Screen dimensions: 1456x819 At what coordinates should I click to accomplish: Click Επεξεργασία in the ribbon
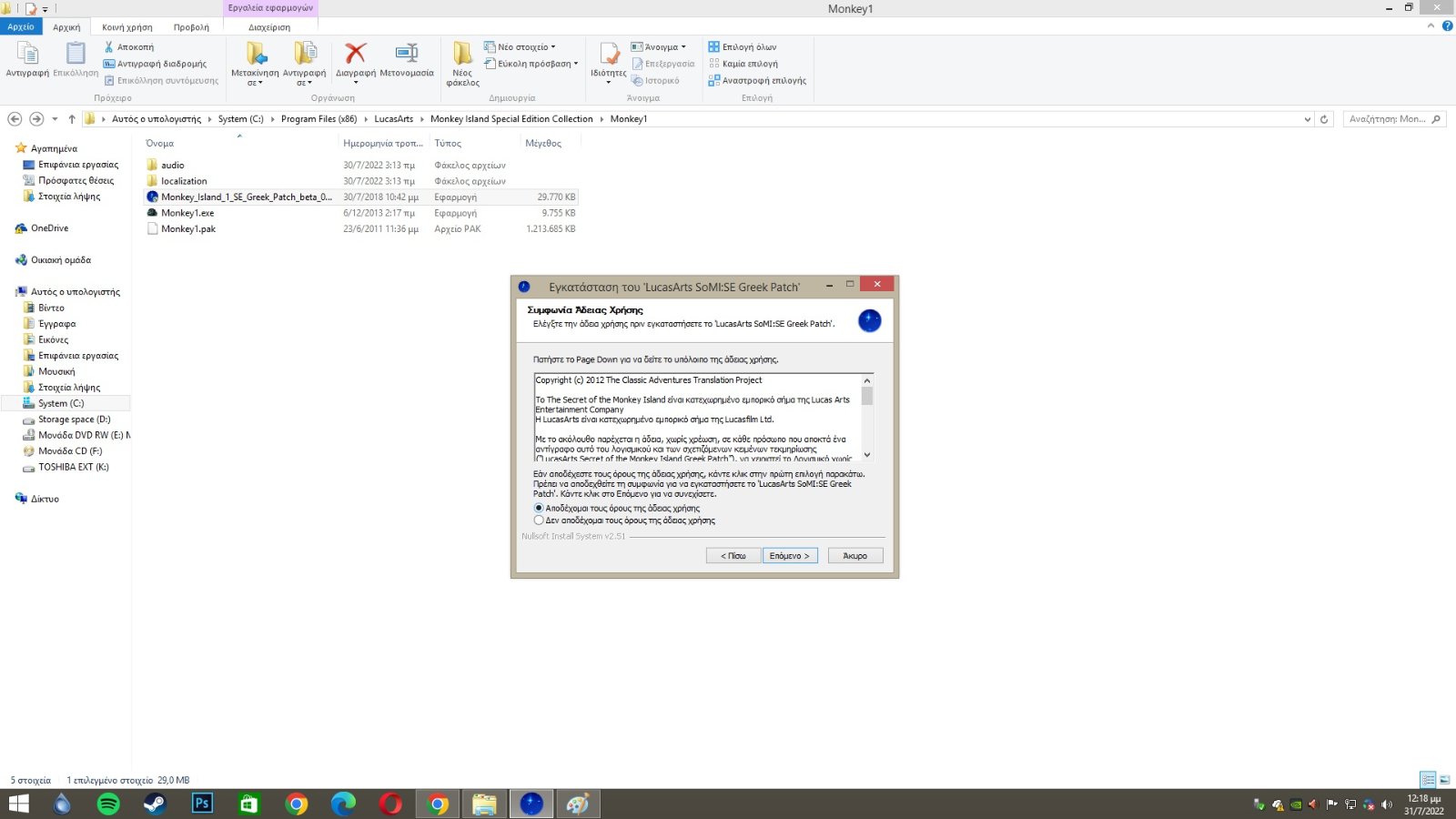pyautogui.click(x=663, y=64)
